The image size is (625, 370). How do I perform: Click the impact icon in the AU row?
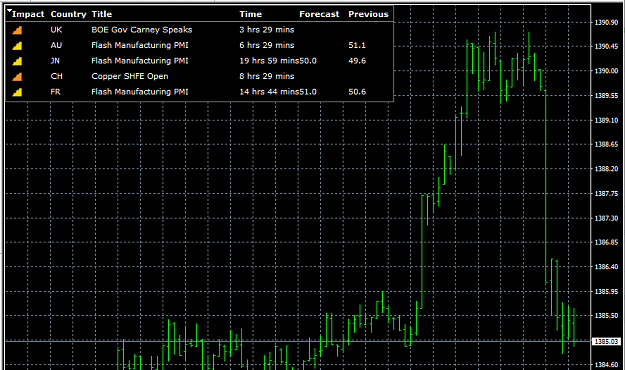pyautogui.click(x=17, y=45)
